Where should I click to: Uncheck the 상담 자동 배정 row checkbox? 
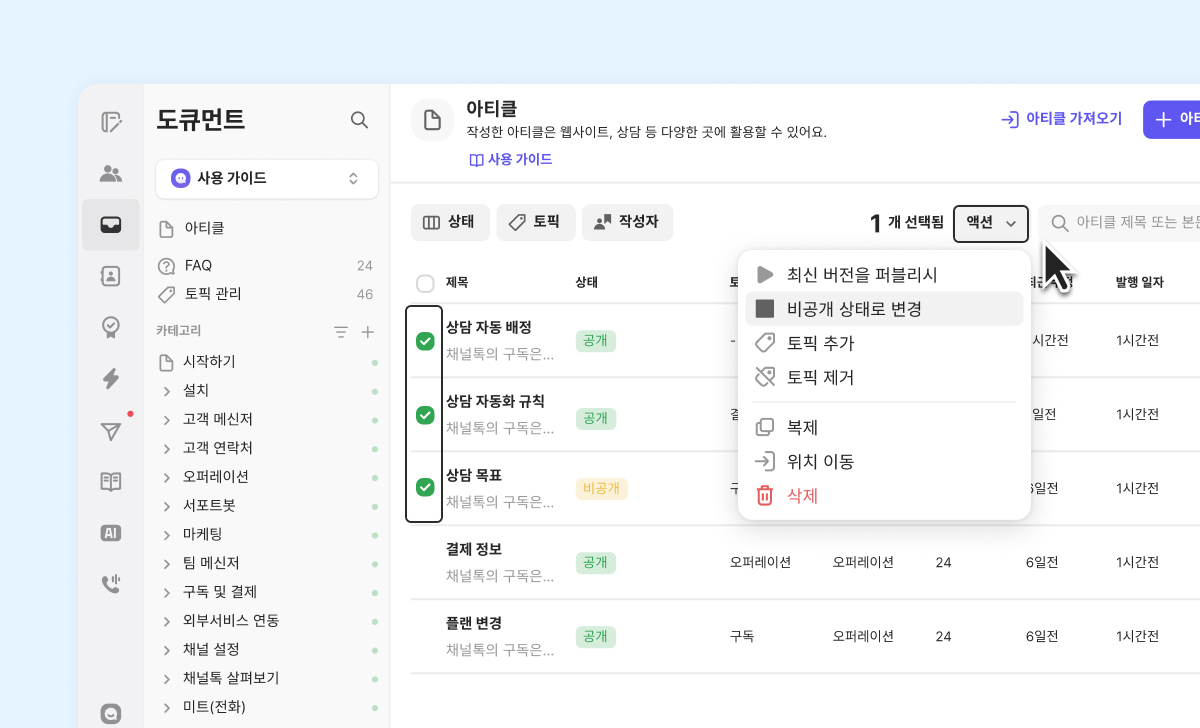[425, 341]
